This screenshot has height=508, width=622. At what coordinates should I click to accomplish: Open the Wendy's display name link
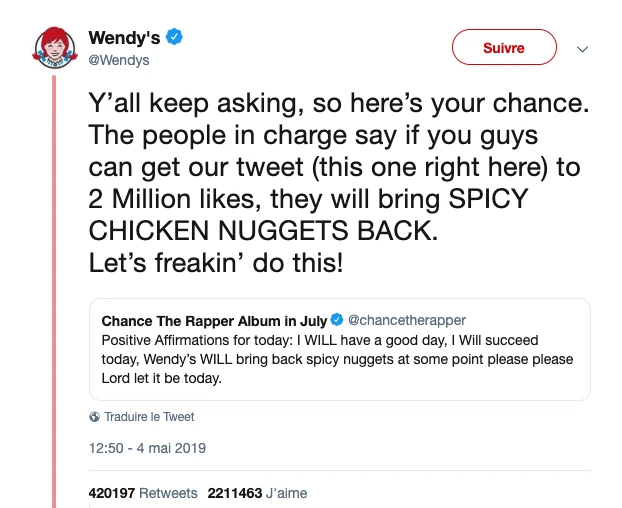tap(124, 38)
